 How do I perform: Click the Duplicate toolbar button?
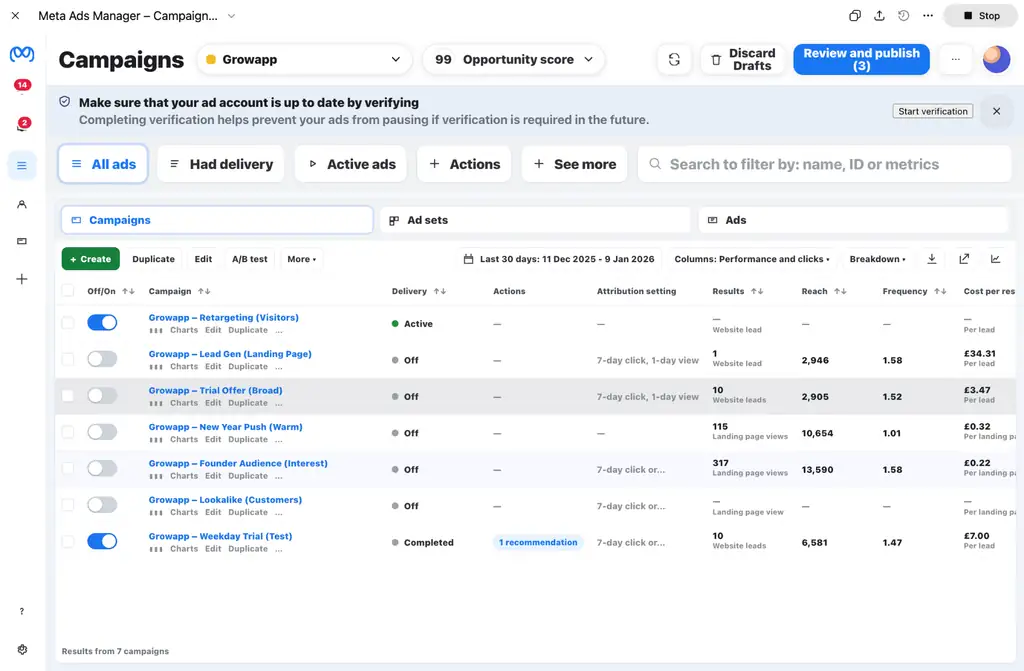[153, 259]
